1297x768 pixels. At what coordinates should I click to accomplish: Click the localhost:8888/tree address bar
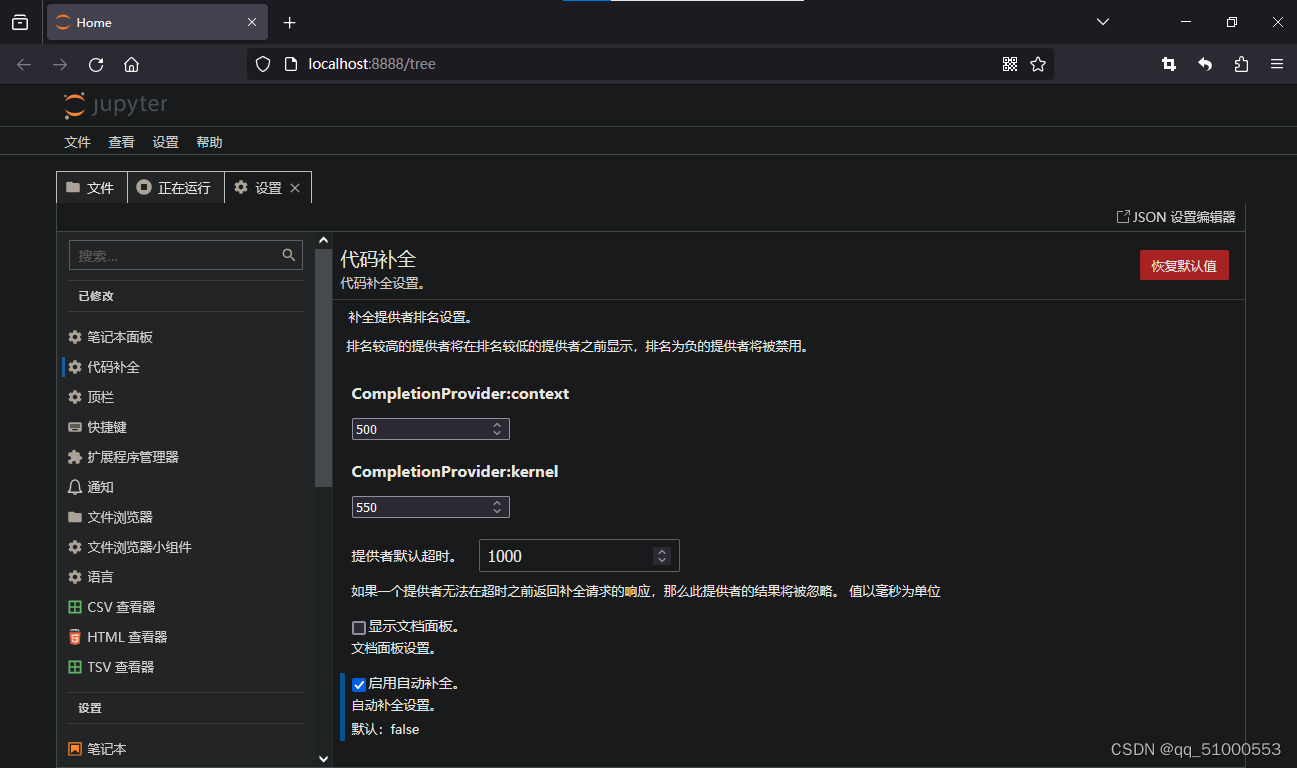coord(650,64)
